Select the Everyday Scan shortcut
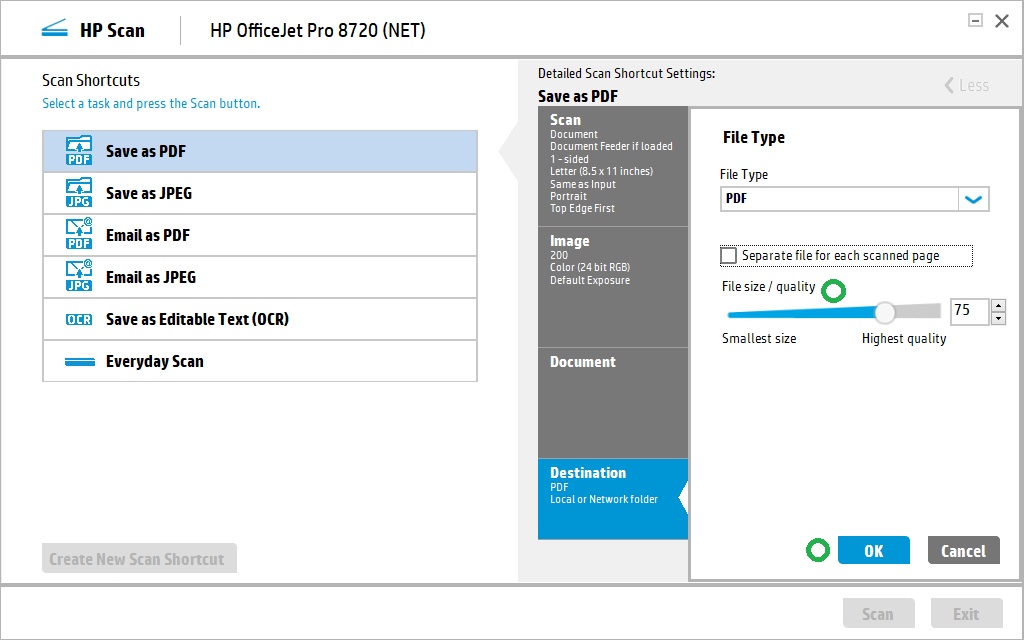 pos(260,361)
